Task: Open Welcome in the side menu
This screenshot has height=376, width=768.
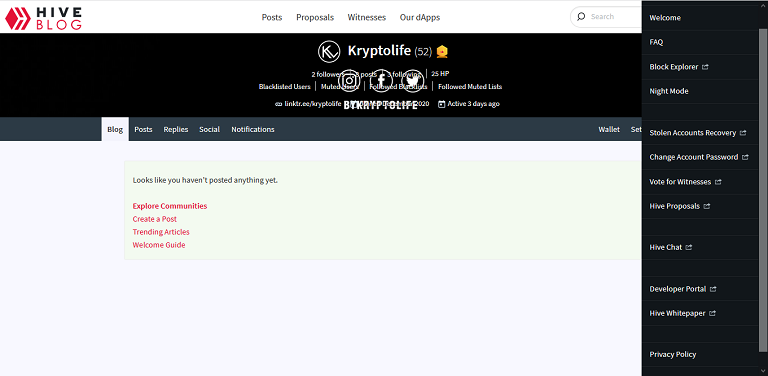Action: pos(665,18)
